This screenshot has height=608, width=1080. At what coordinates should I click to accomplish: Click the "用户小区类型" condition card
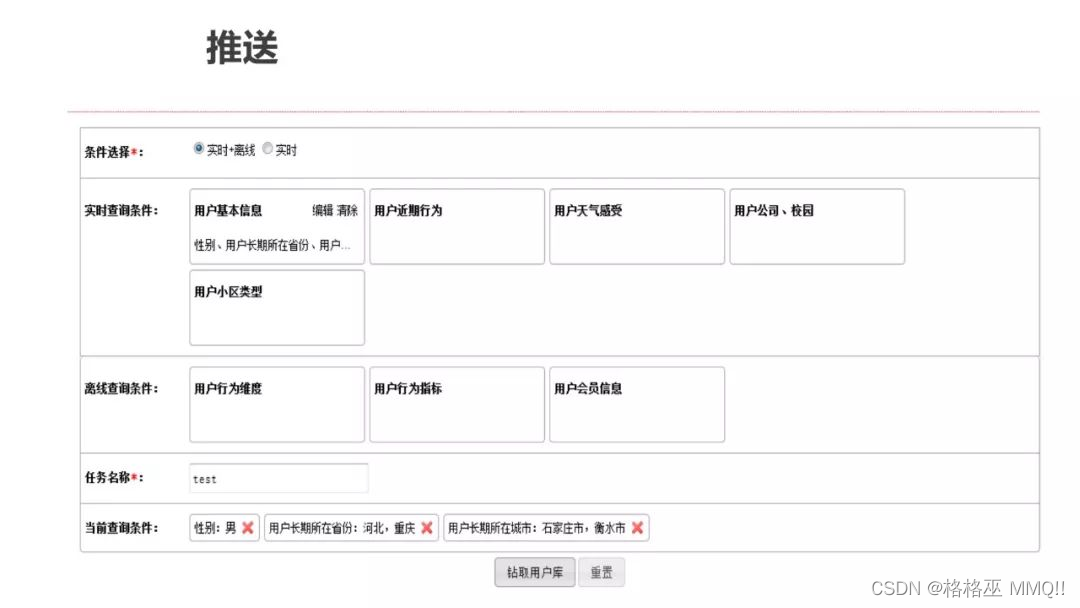(277, 307)
